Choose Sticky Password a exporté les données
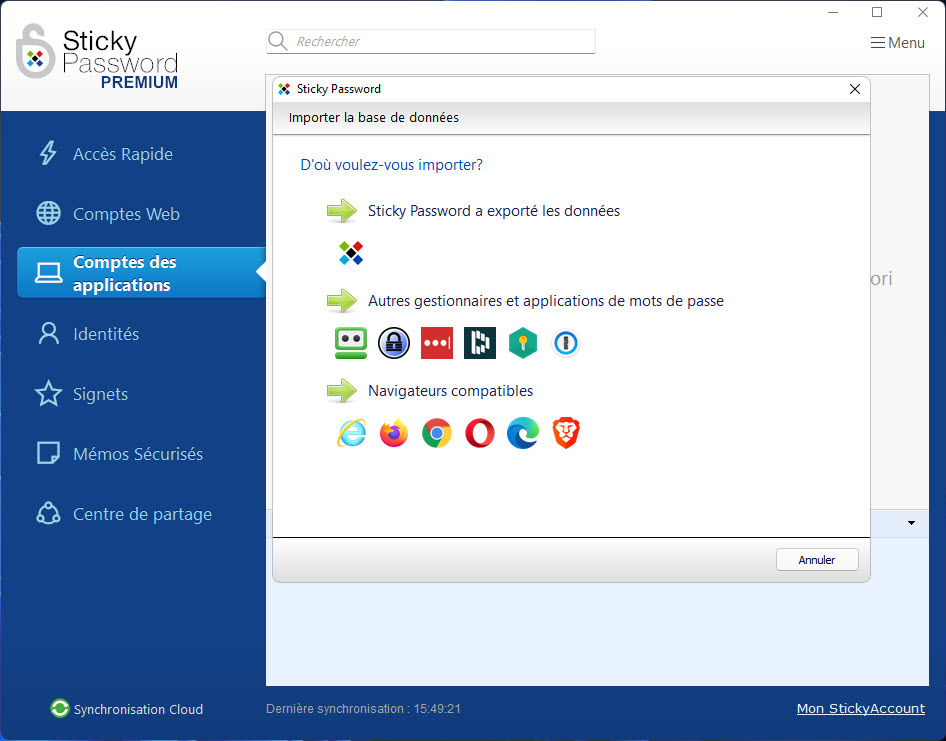 point(494,211)
